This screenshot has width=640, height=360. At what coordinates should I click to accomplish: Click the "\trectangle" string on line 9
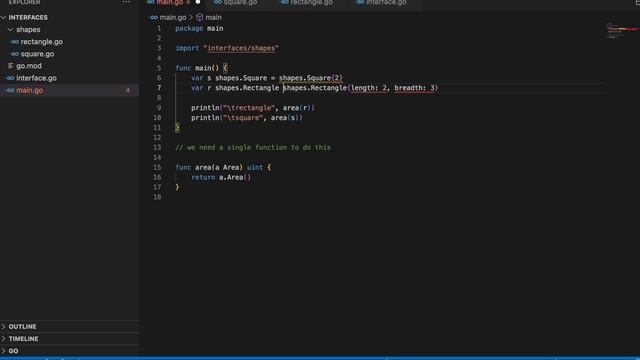tap(249, 108)
